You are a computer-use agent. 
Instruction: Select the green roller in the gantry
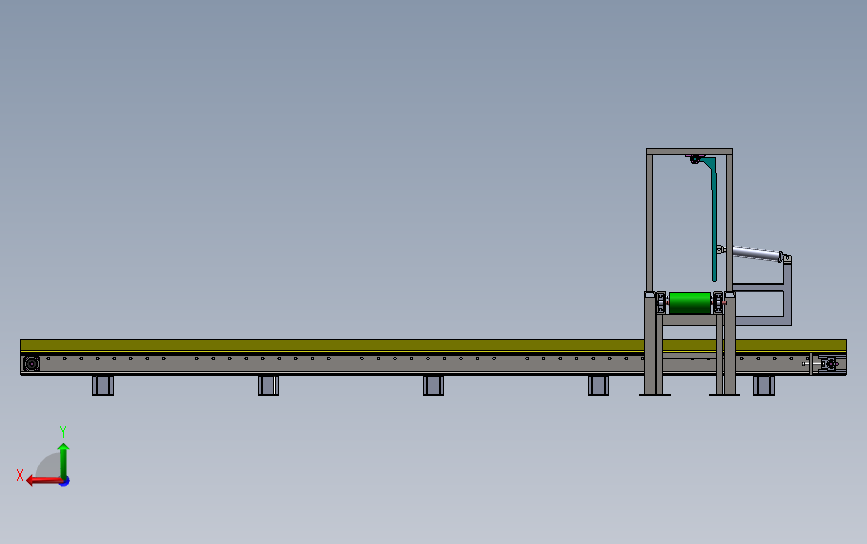pyautogui.click(x=690, y=303)
